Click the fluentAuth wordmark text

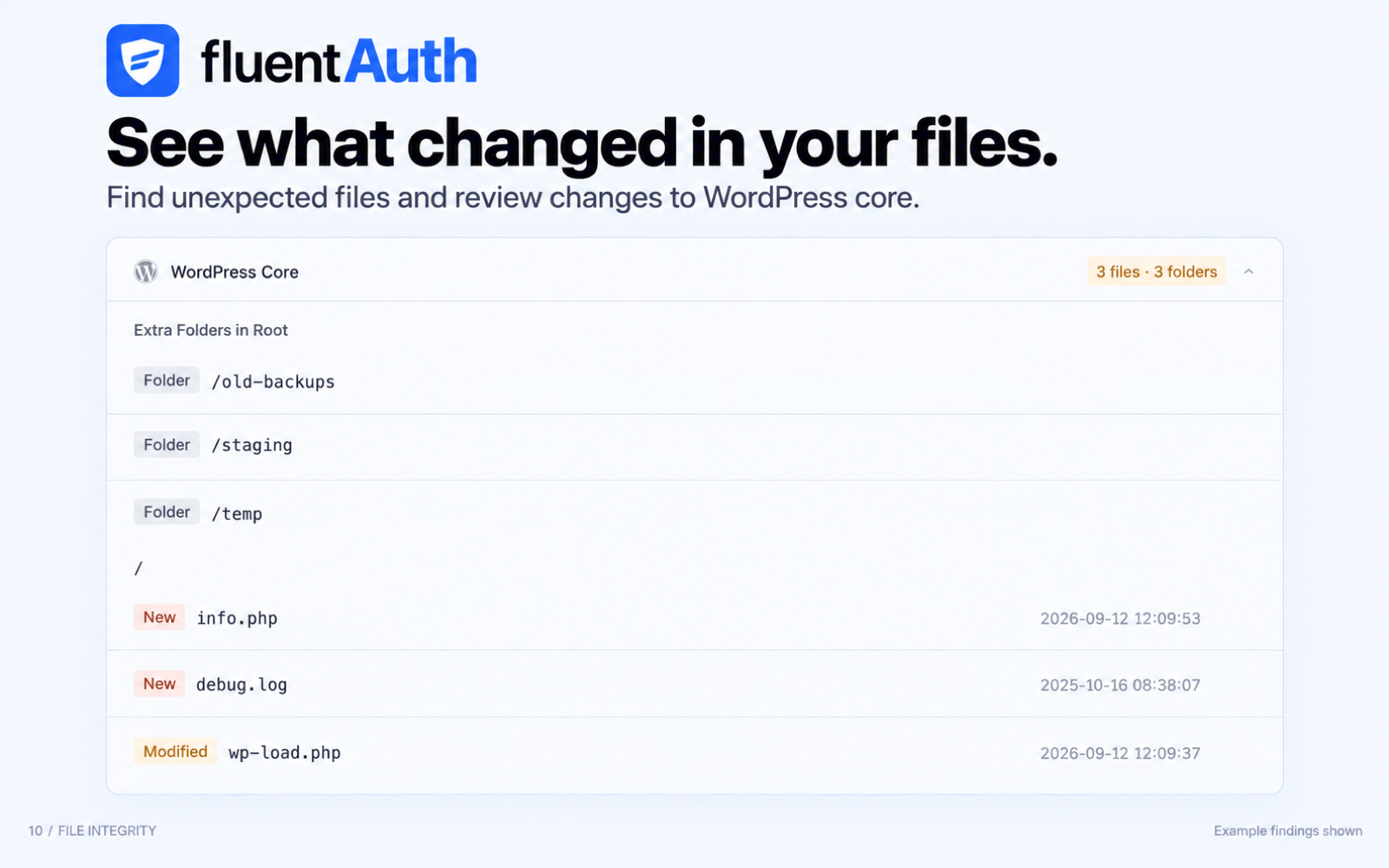click(x=339, y=62)
